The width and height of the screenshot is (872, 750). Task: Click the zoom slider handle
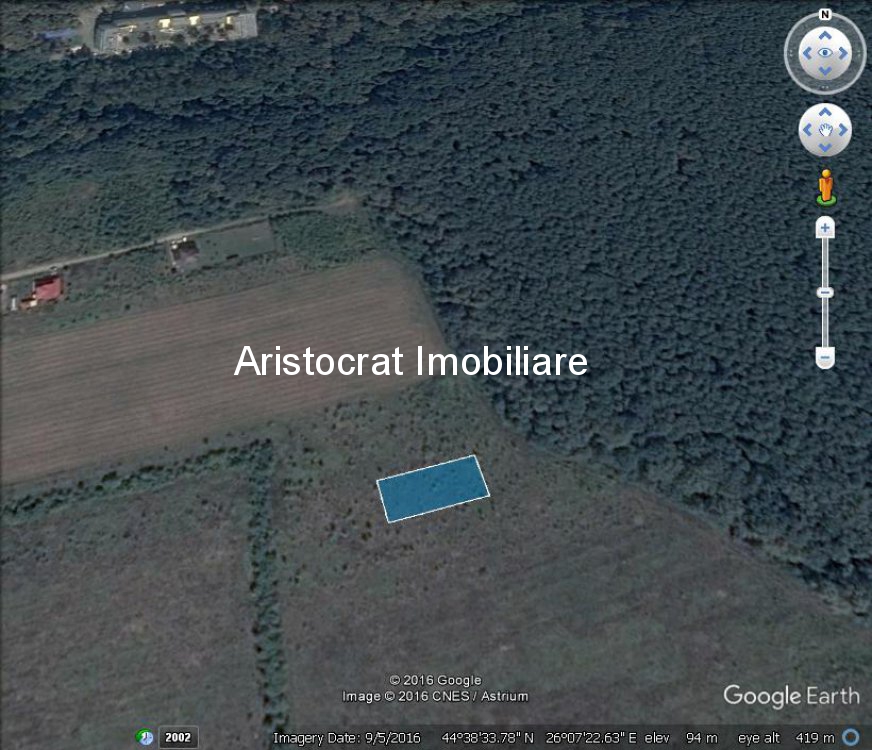coord(825,292)
